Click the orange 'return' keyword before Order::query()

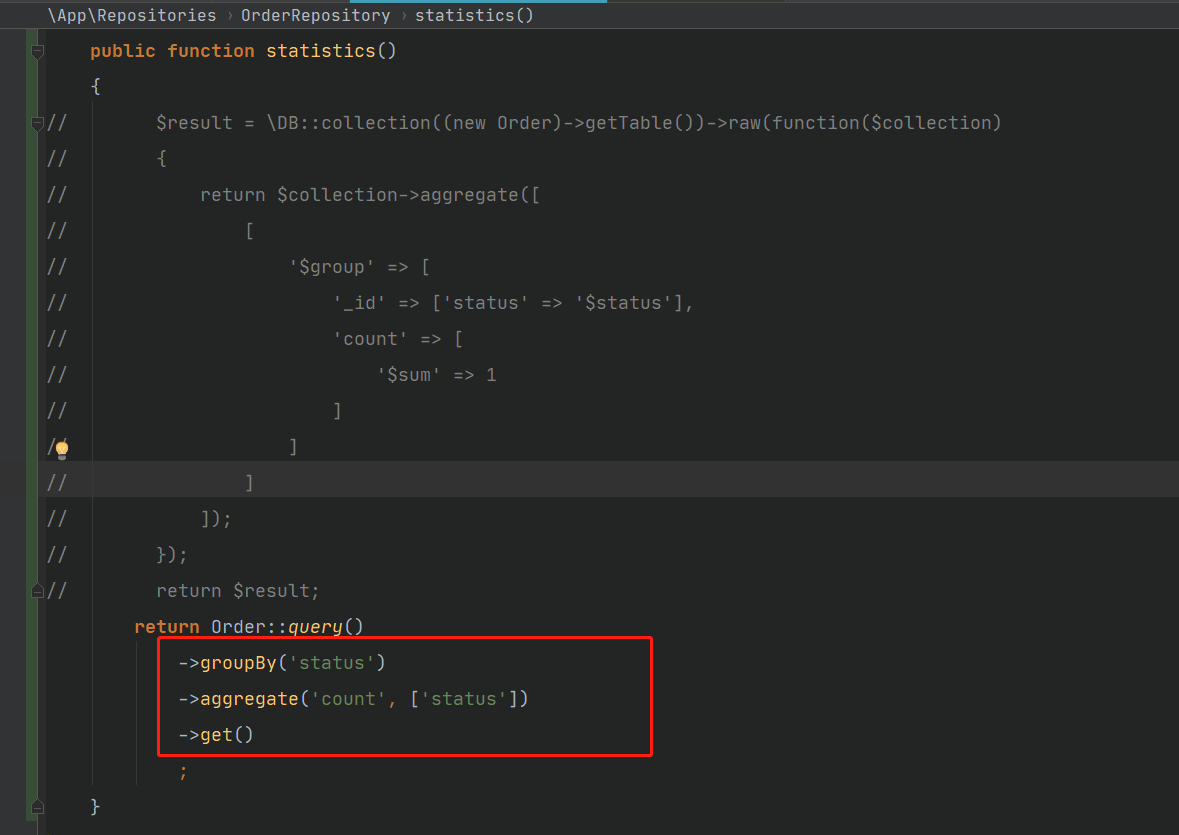[166, 627]
